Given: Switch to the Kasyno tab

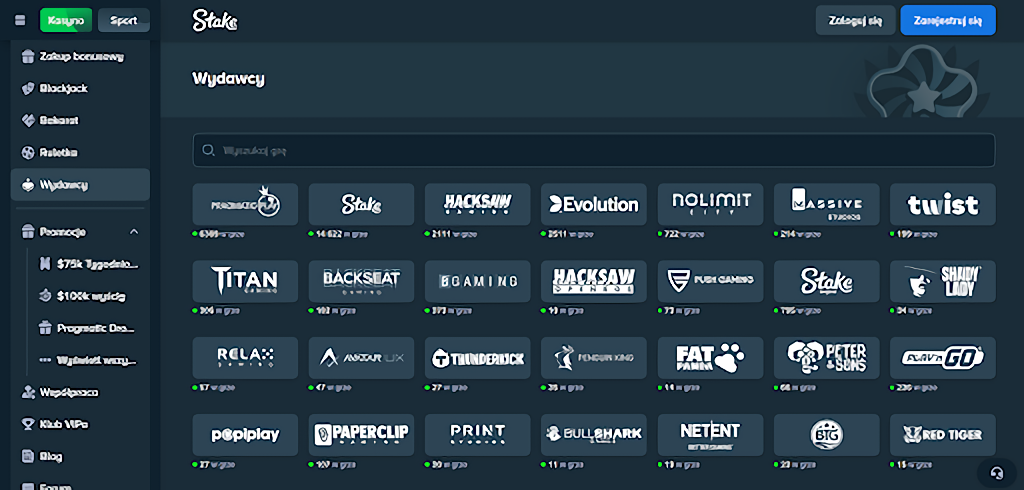Looking at the screenshot, I should [66, 20].
